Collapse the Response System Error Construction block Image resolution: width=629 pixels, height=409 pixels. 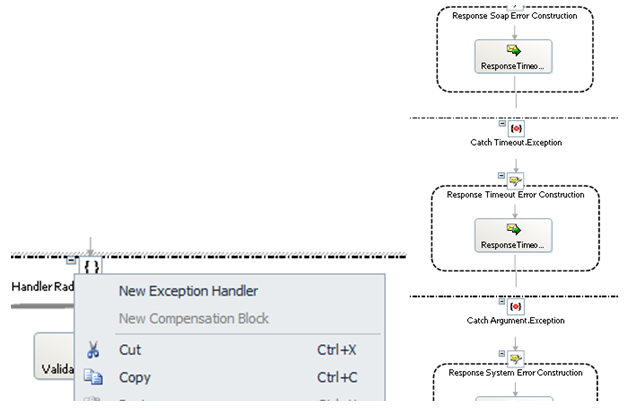pos(501,353)
